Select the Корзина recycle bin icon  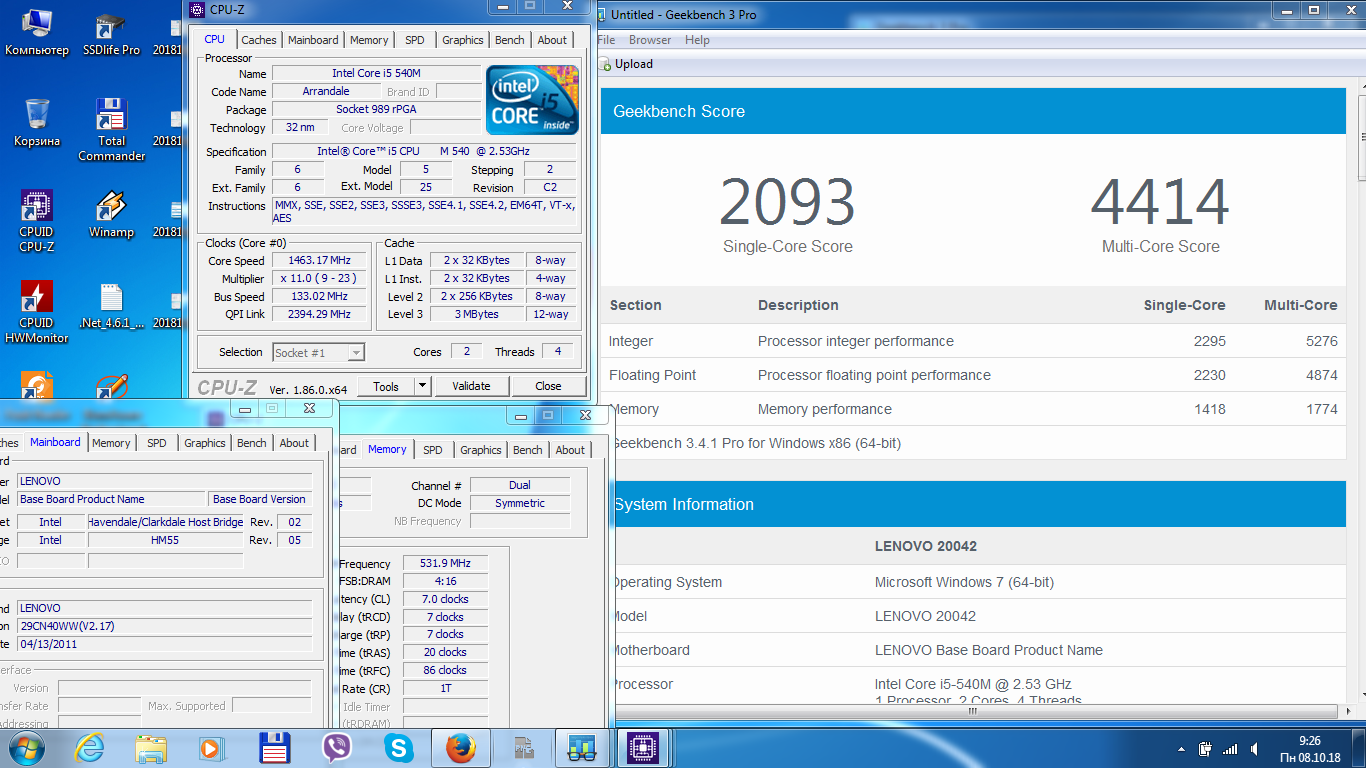pos(37,122)
